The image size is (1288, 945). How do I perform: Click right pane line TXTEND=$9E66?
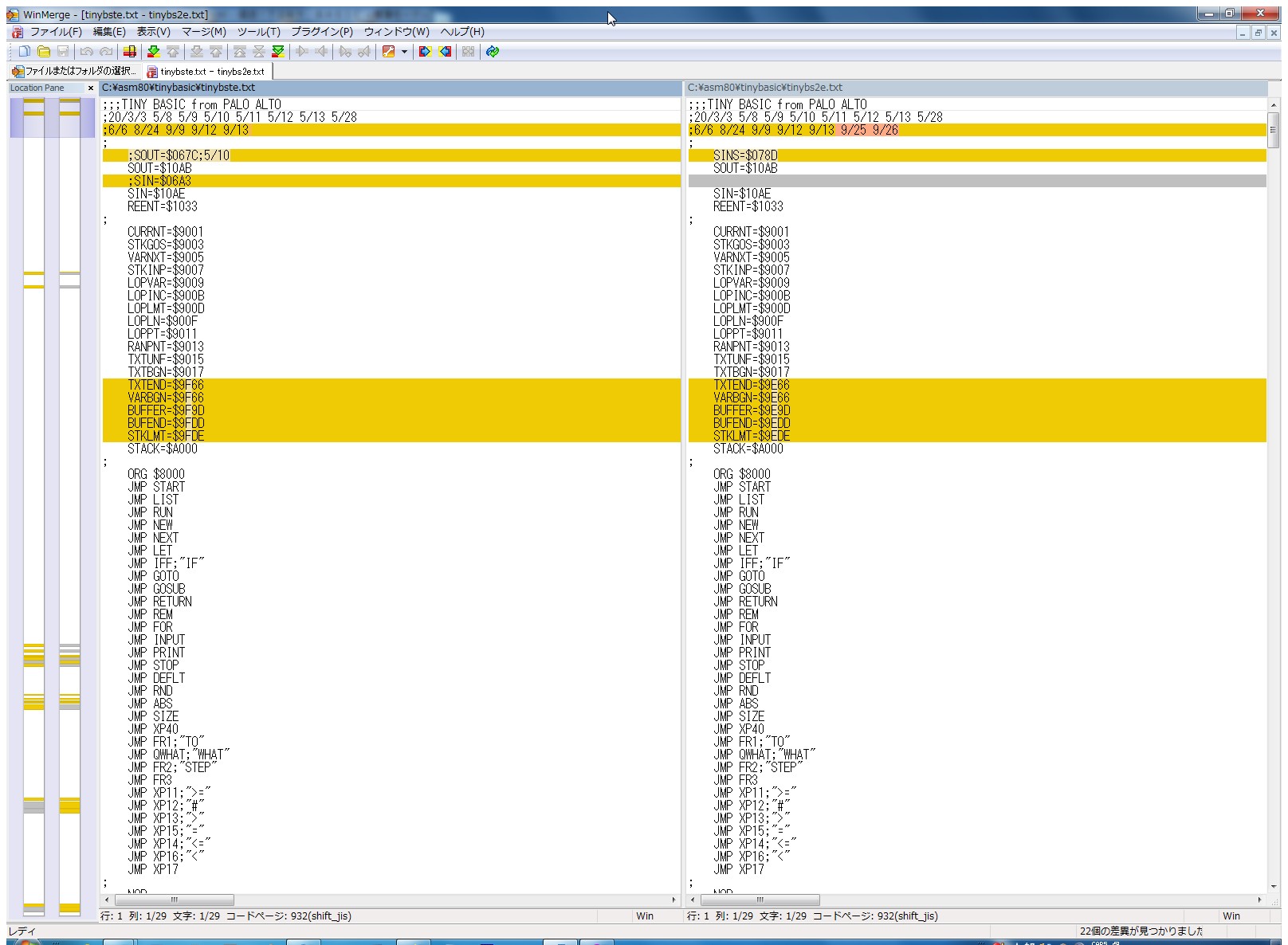coord(977,385)
